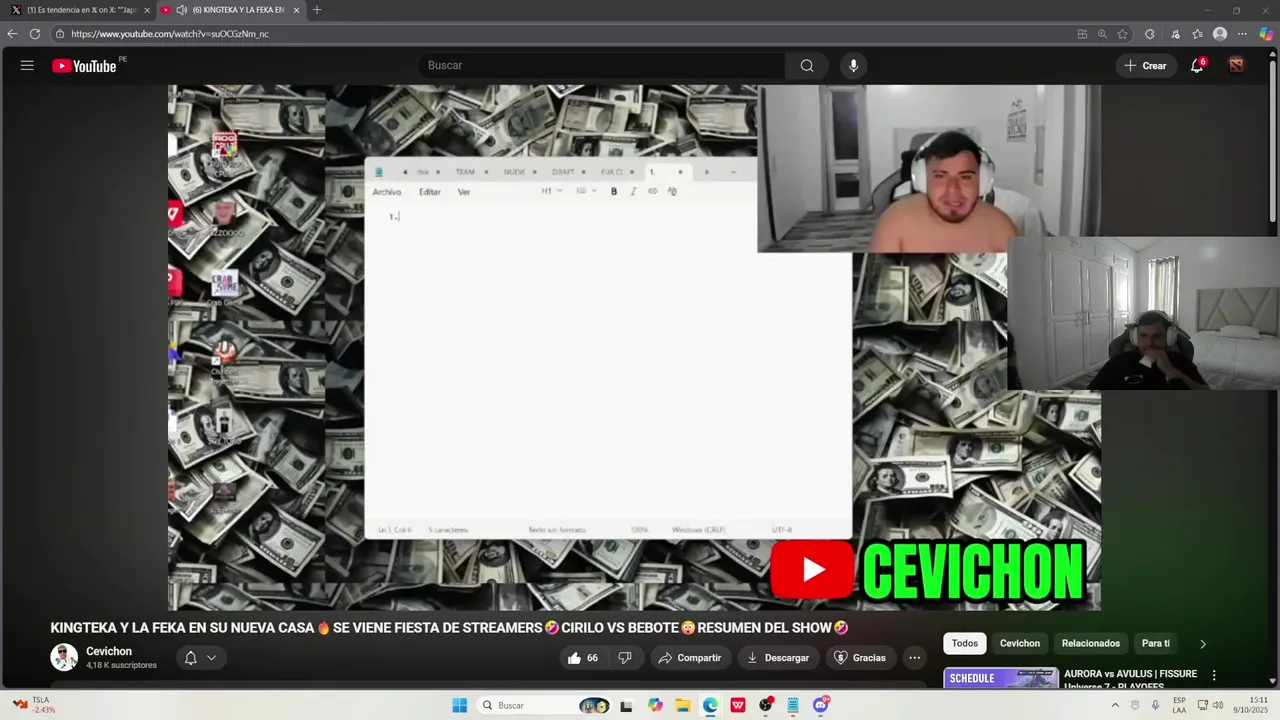Click the ESP LAA language indicator
1280x720 pixels.
[x=1179, y=705]
